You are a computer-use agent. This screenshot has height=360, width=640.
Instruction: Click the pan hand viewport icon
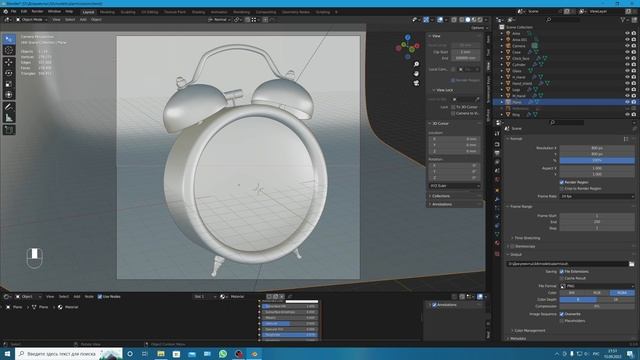[x=416, y=74]
